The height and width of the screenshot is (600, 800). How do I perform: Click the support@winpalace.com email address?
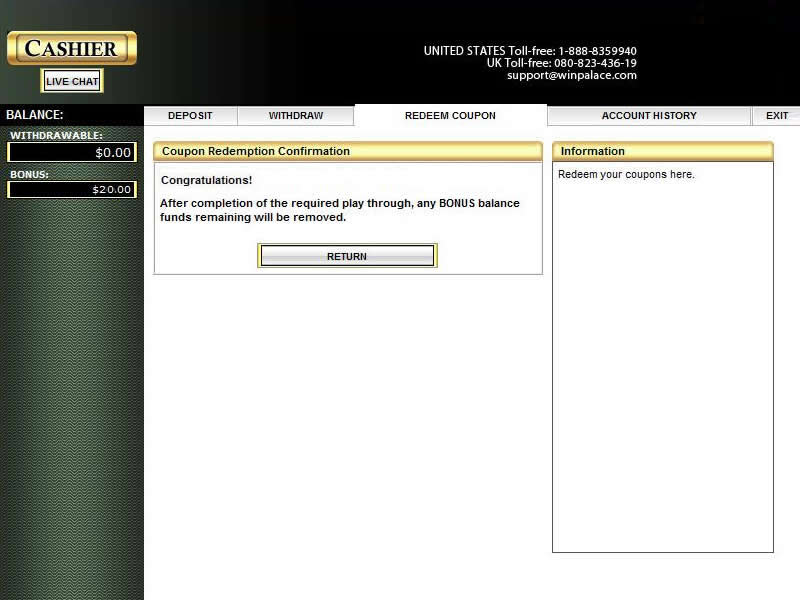[571, 76]
